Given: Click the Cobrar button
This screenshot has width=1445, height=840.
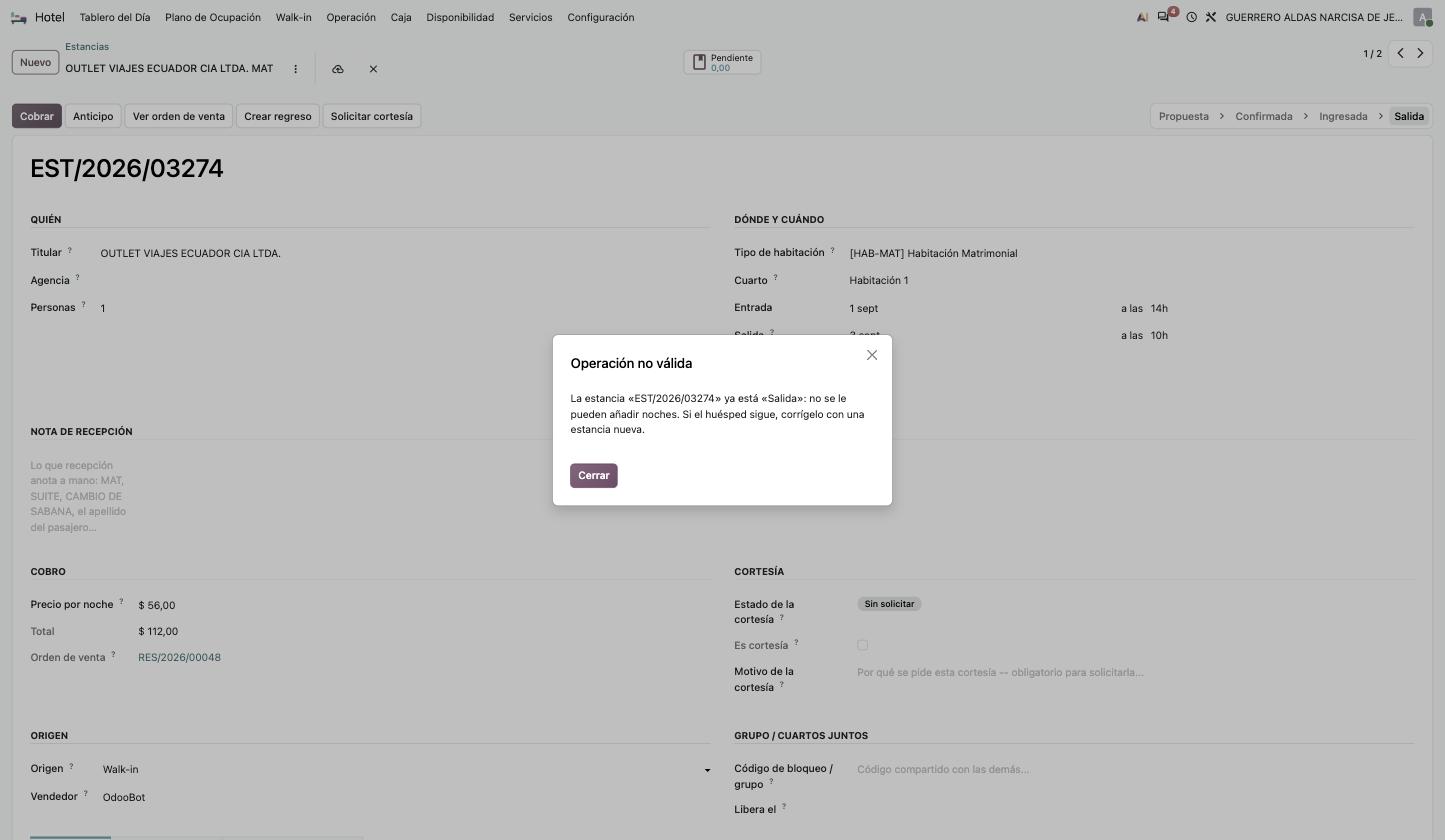Looking at the screenshot, I should click(x=37, y=116).
